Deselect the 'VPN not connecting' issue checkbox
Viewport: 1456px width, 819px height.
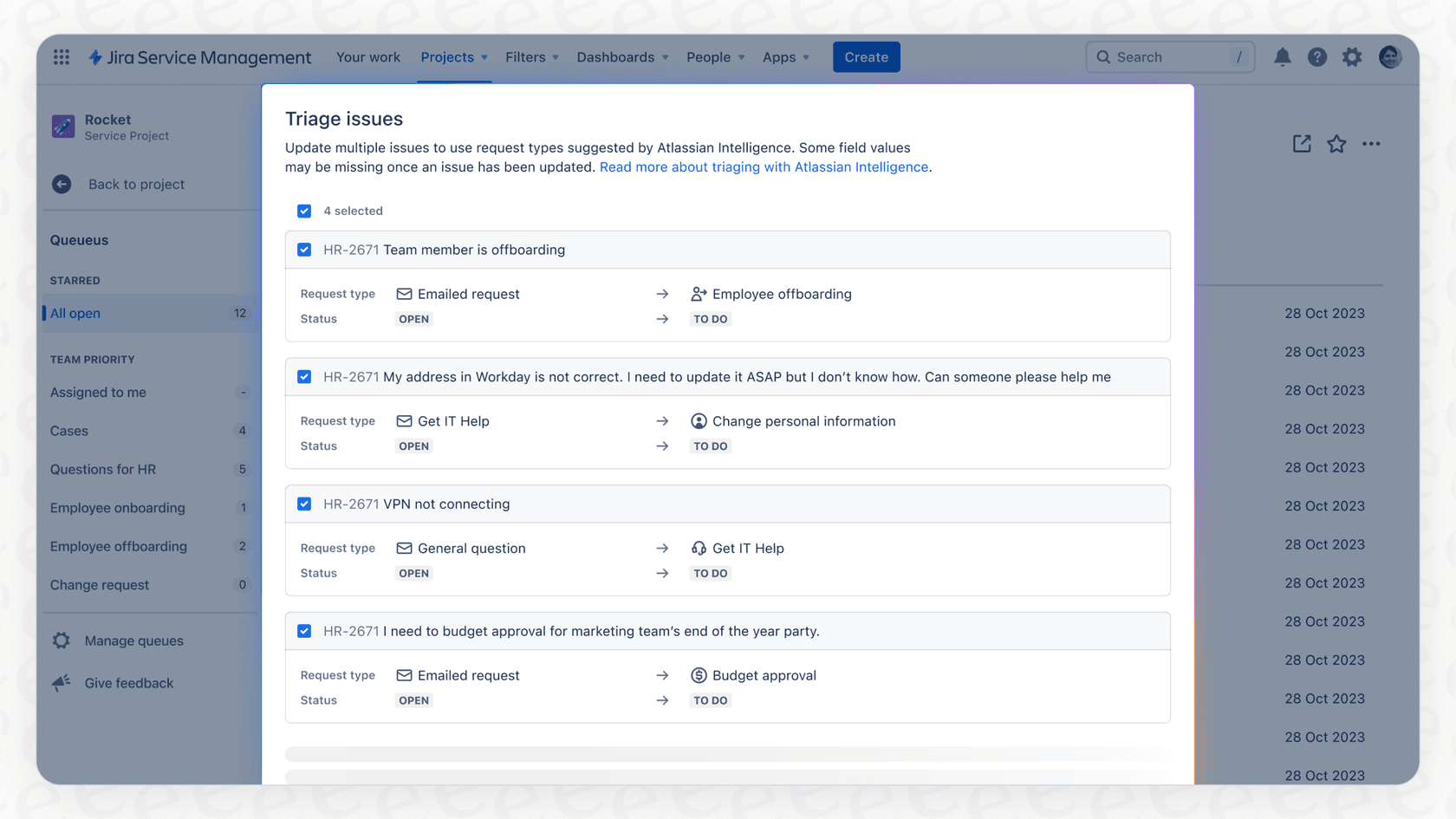(304, 504)
